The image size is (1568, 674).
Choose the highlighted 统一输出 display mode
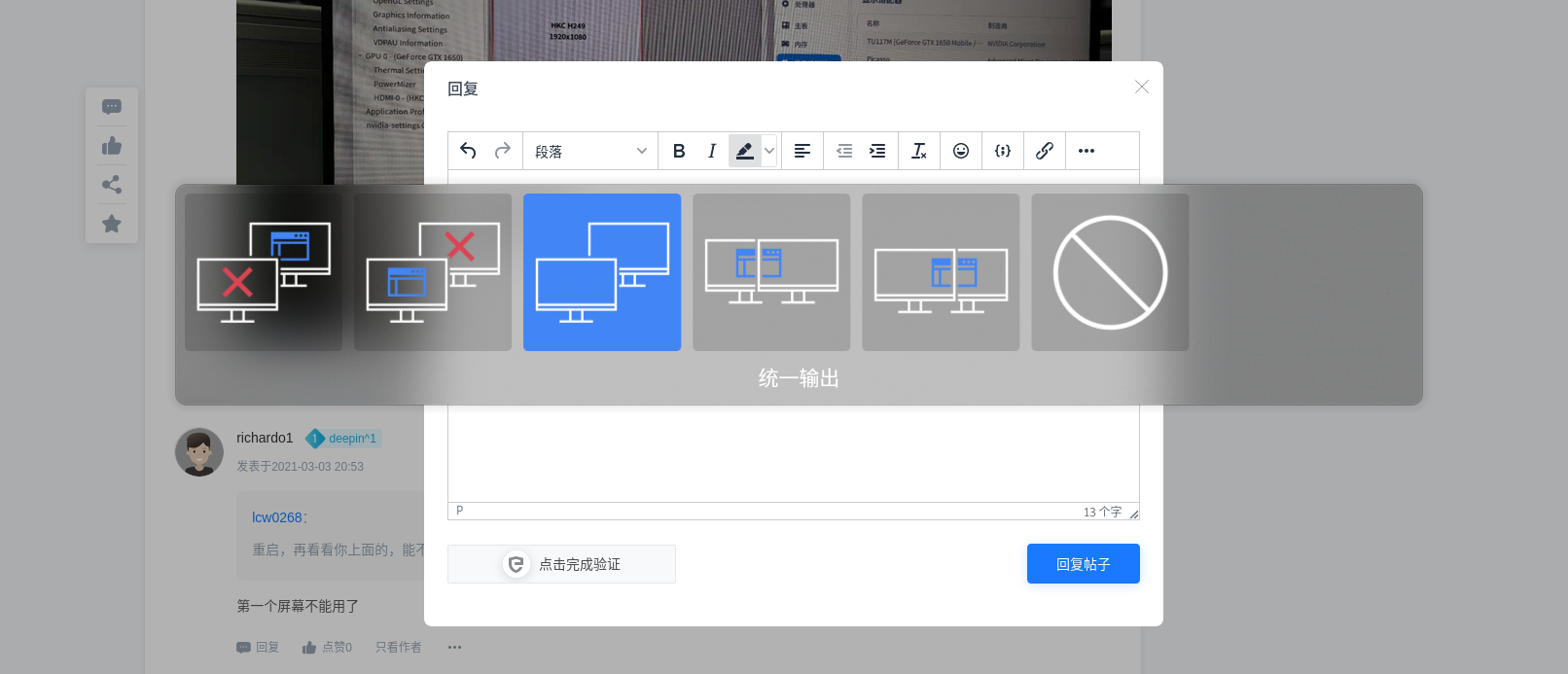(x=602, y=272)
